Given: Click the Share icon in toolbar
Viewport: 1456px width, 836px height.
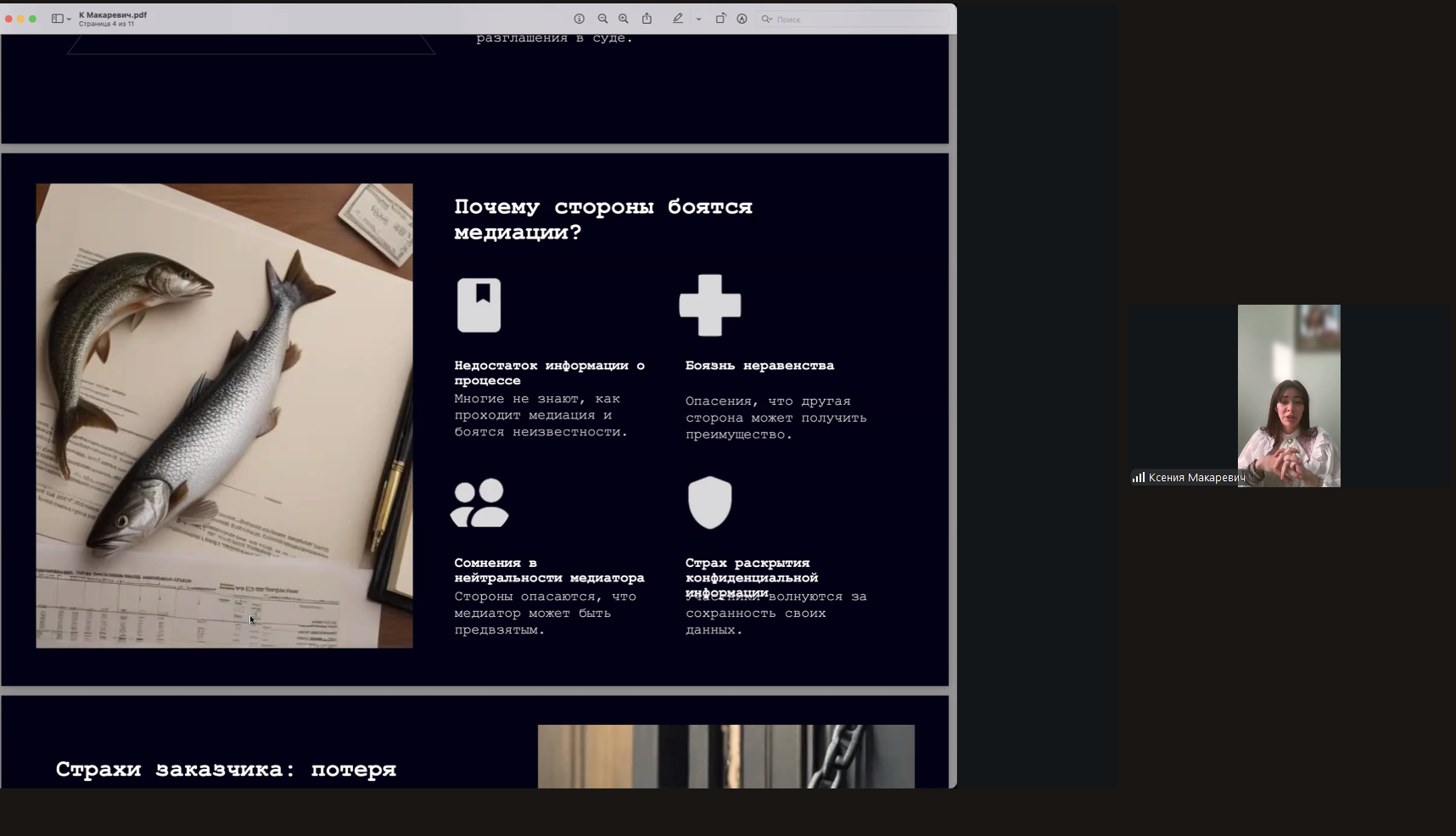Looking at the screenshot, I should [647, 19].
